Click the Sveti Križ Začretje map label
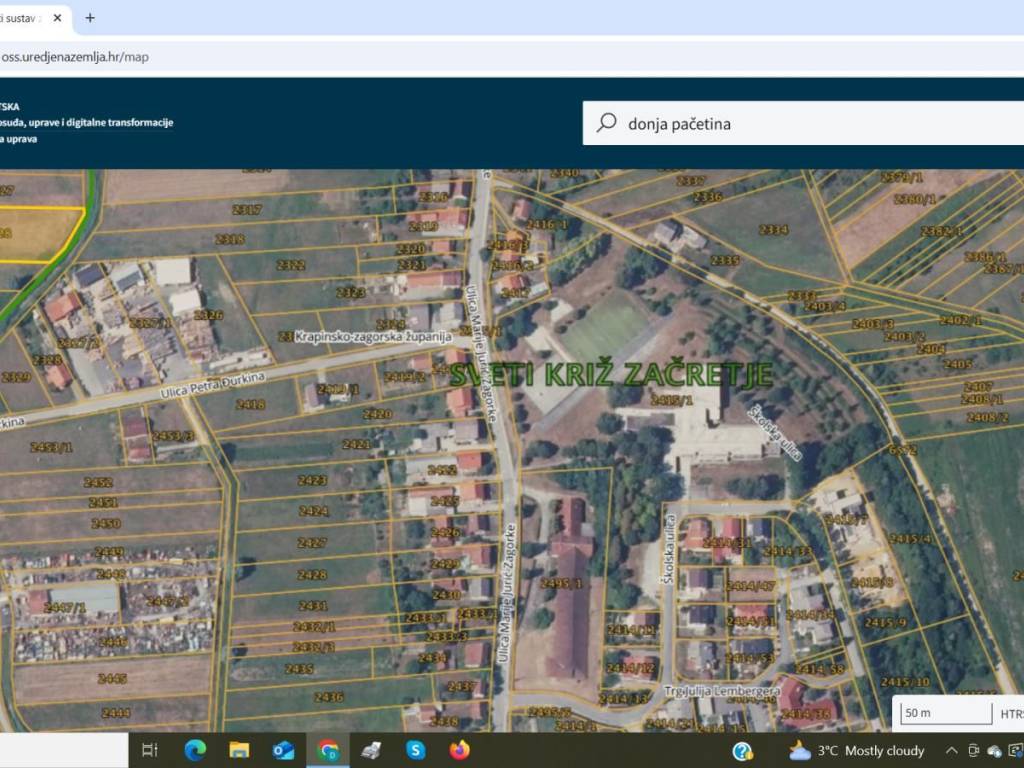Screen dimensions: 1024x768 [x=611, y=375]
